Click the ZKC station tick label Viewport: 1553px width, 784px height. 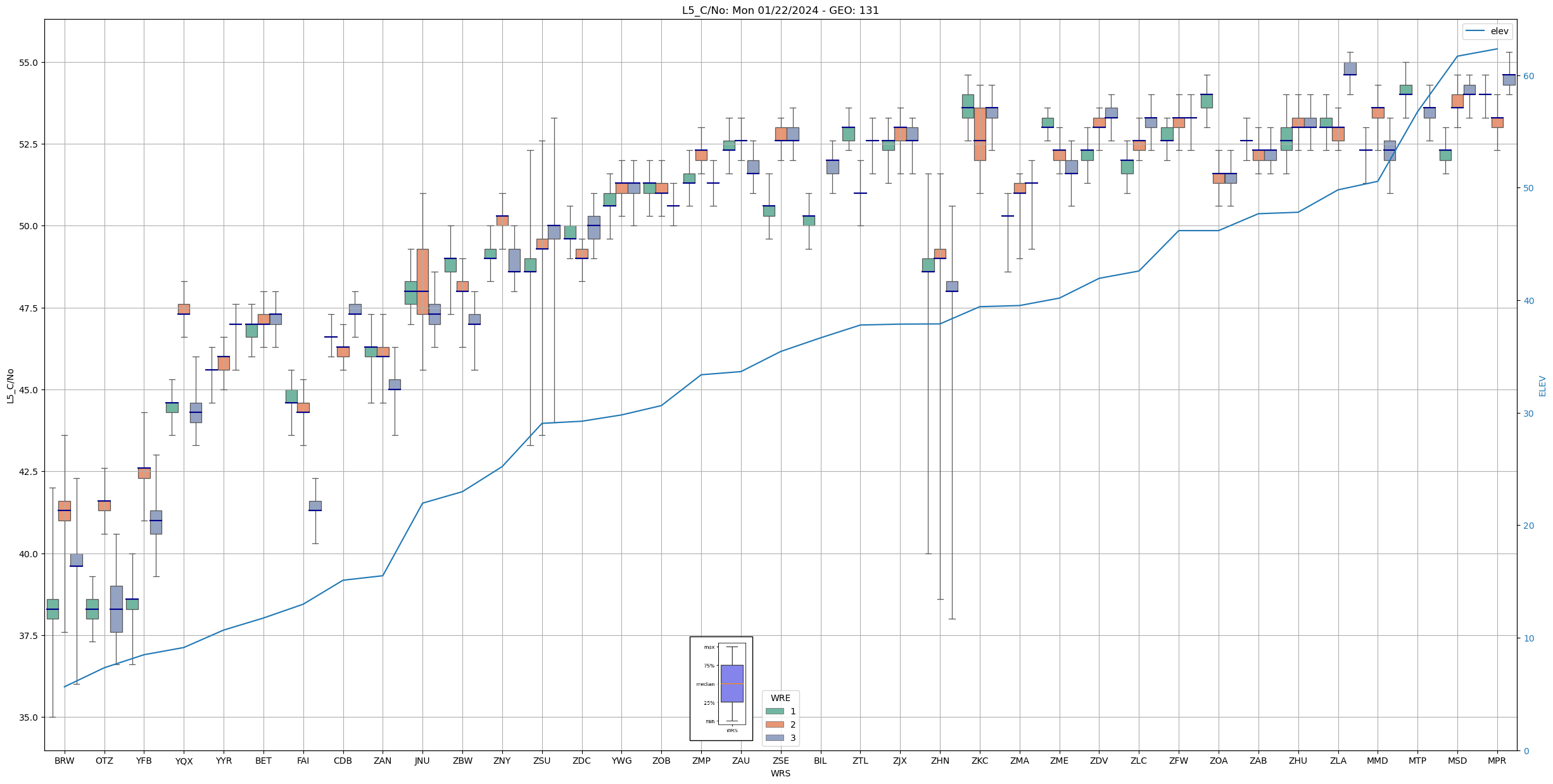(980, 761)
